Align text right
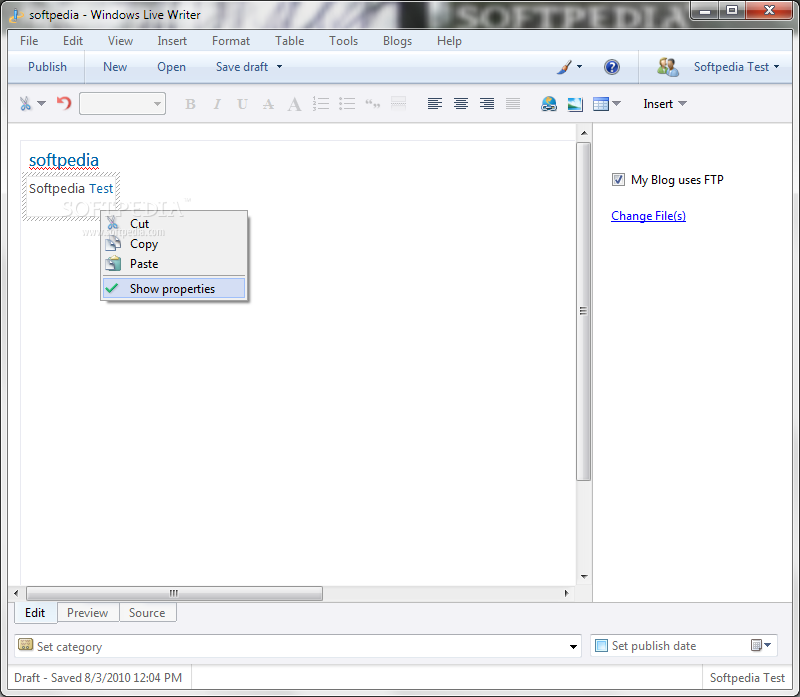 click(x=487, y=104)
